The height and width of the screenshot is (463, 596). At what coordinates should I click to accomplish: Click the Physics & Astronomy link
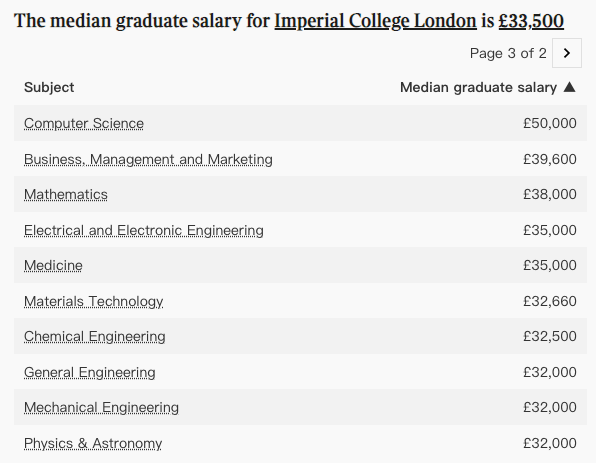pyautogui.click(x=93, y=443)
